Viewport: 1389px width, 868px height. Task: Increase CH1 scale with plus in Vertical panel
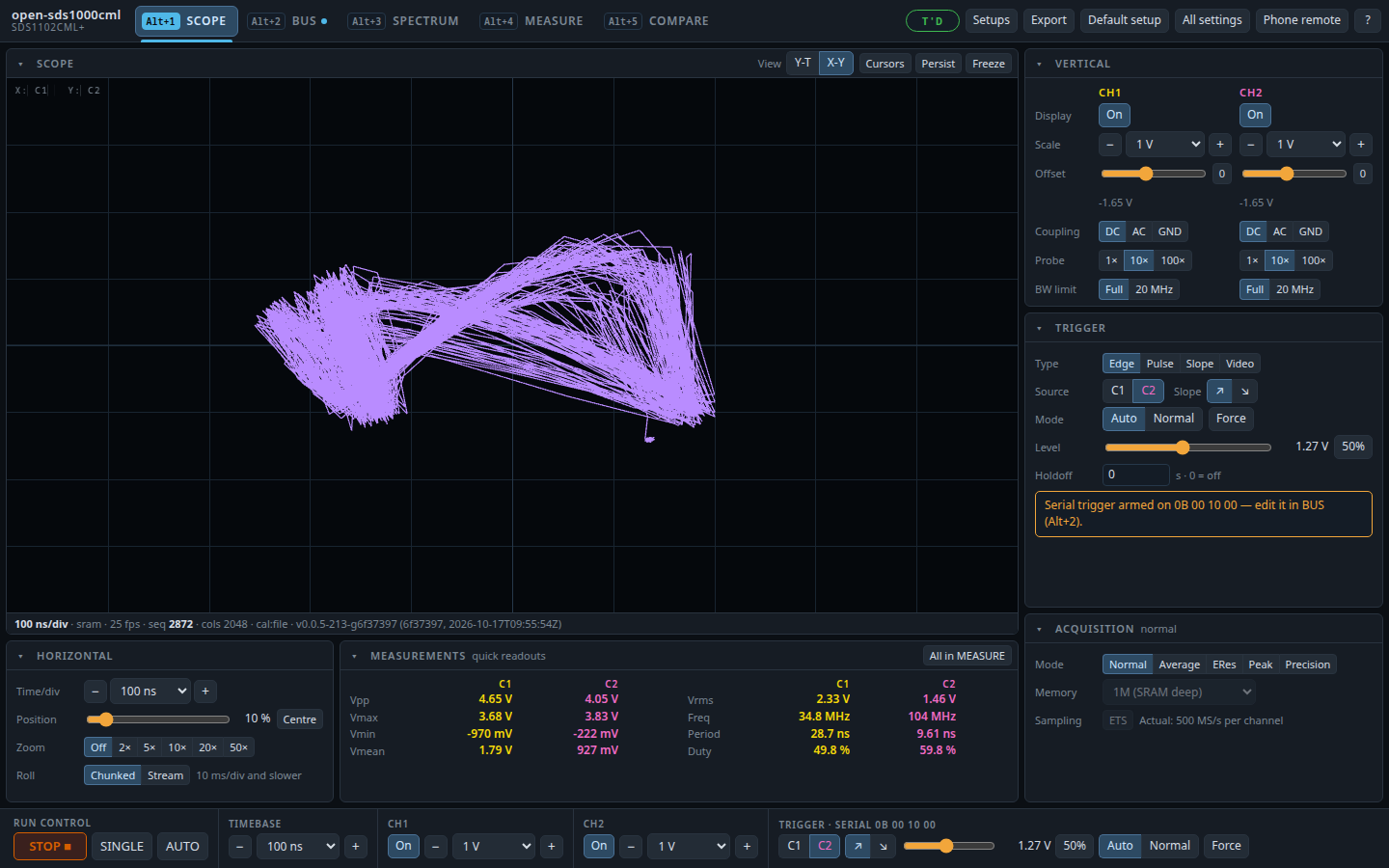[x=1220, y=145]
